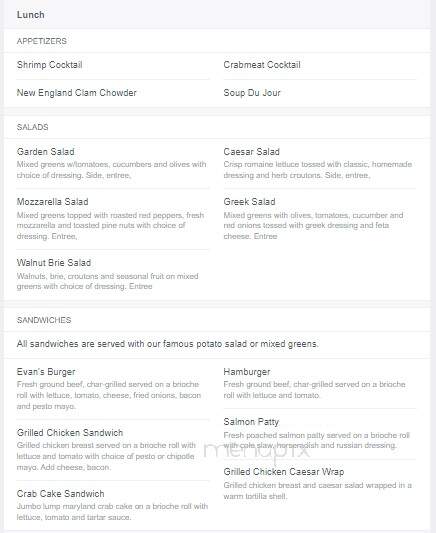Image resolution: width=436 pixels, height=533 pixels.
Task: Select the Lunch menu heading
Action: [x=31, y=15]
